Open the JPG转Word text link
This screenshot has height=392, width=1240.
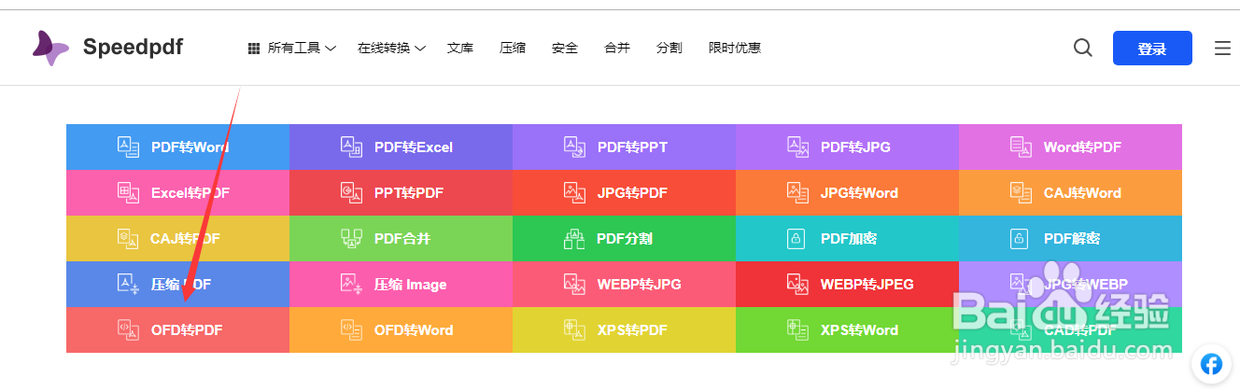click(x=860, y=193)
